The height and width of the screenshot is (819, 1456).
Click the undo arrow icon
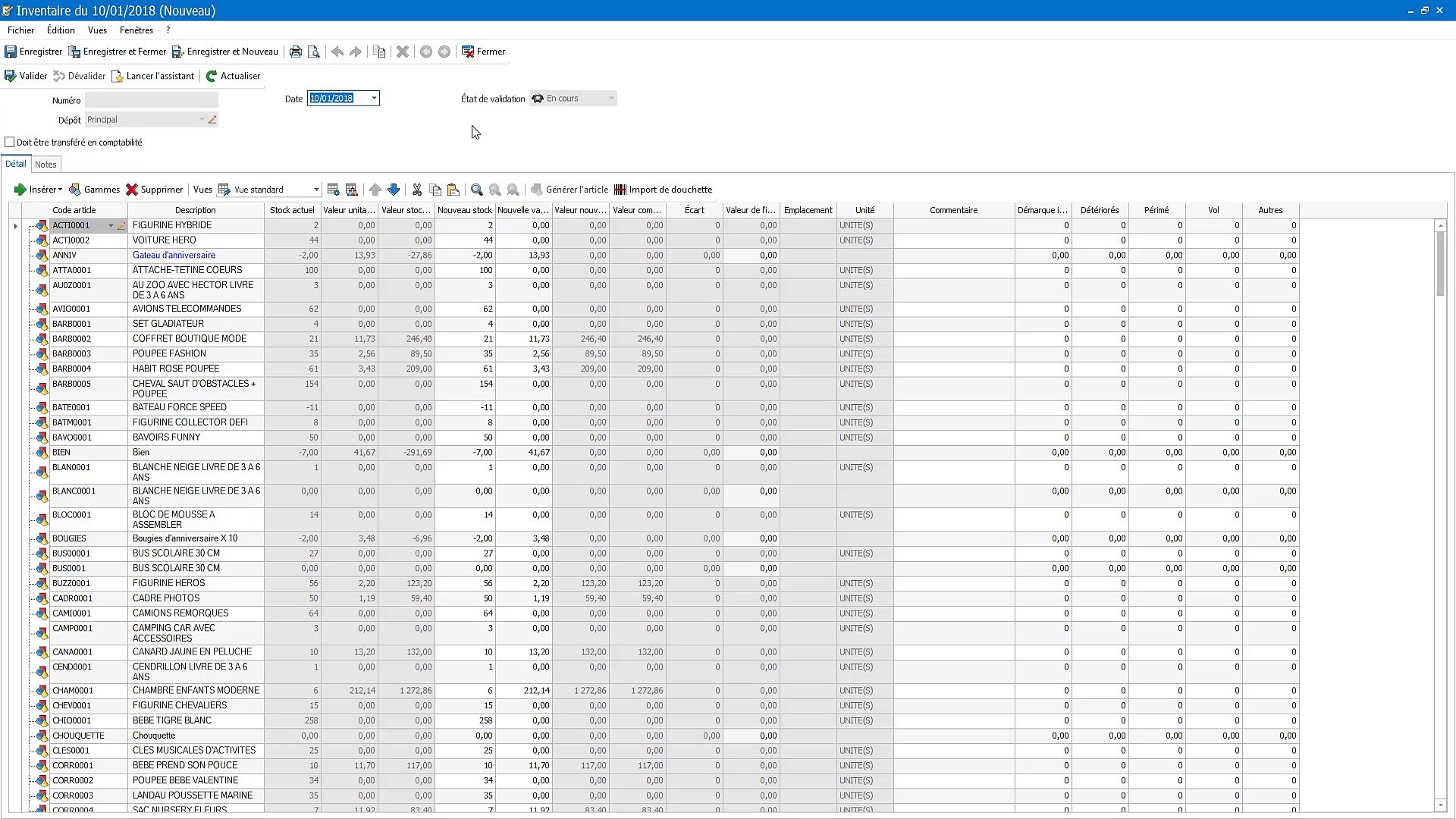(x=337, y=52)
